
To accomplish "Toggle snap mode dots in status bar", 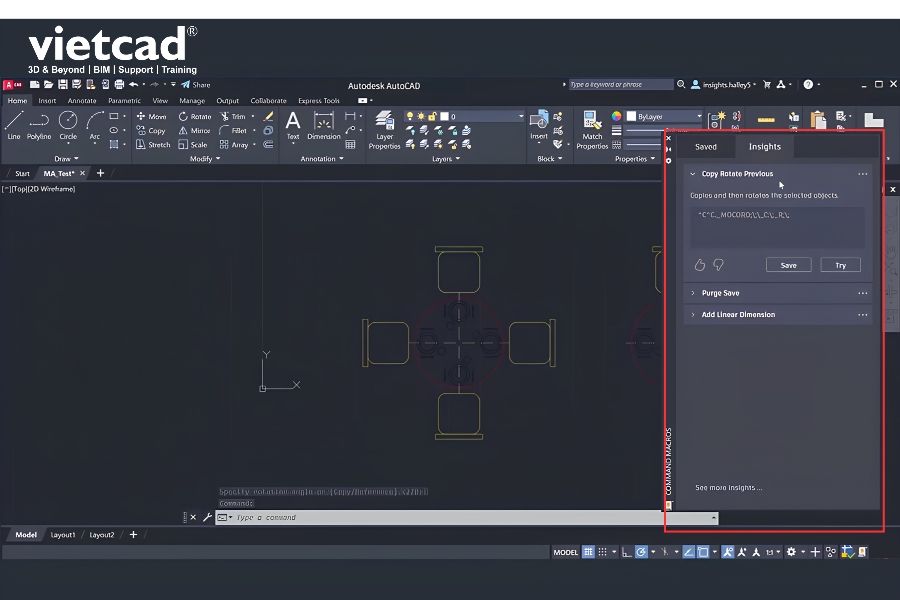I will (x=602, y=552).
